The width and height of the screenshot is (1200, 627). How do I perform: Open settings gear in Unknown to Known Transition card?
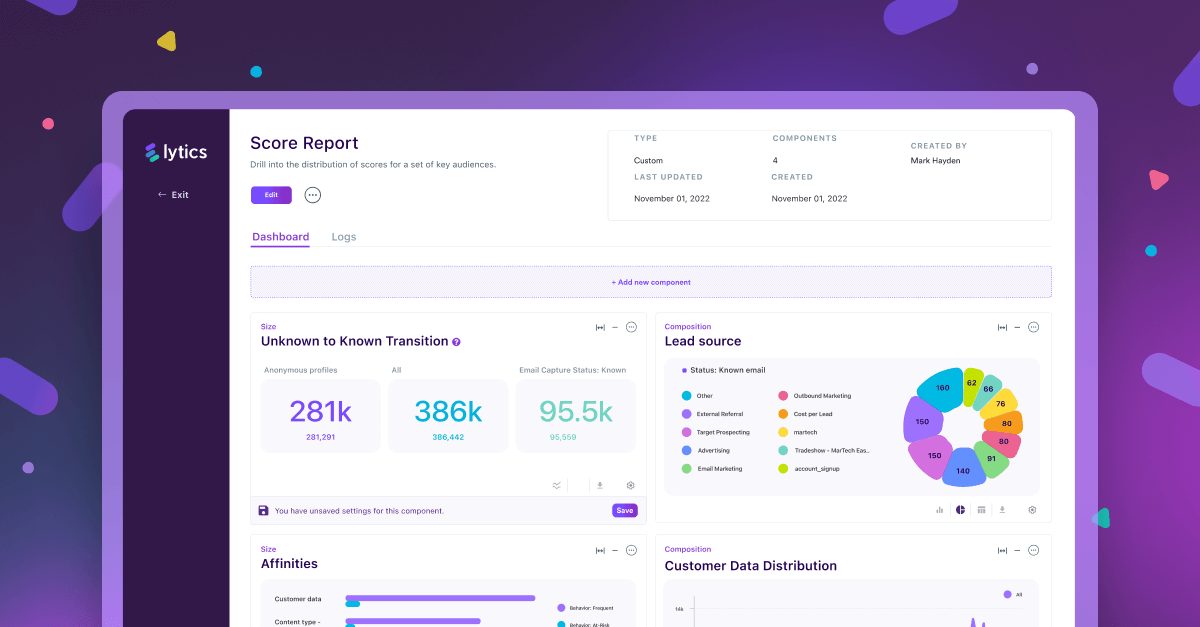[x=630, y=485]
